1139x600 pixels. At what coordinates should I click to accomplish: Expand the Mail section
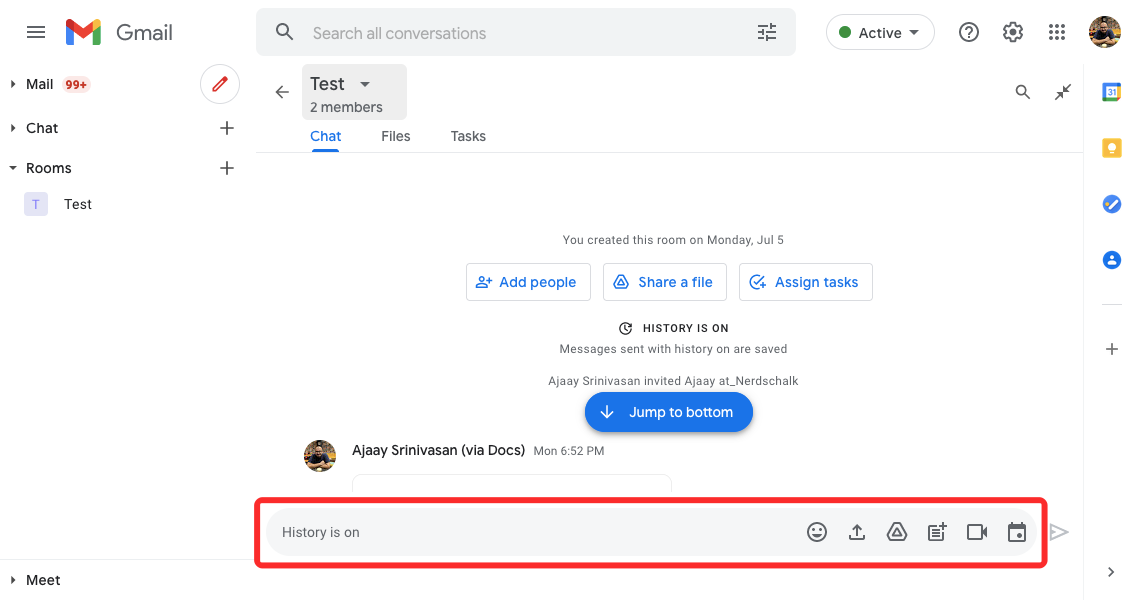[x=13, y=84]
